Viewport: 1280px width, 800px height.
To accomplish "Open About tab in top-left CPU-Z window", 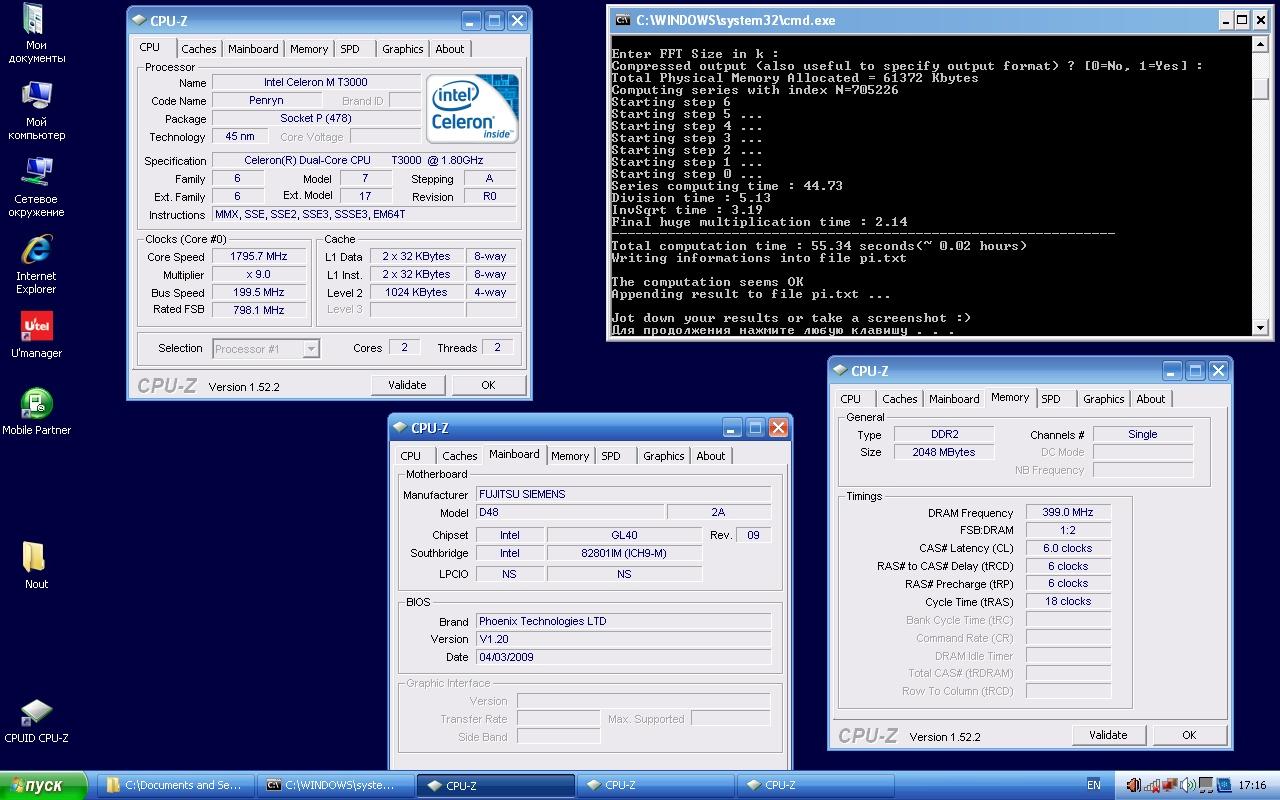I will pyautogui.click(x=449, y=49).
